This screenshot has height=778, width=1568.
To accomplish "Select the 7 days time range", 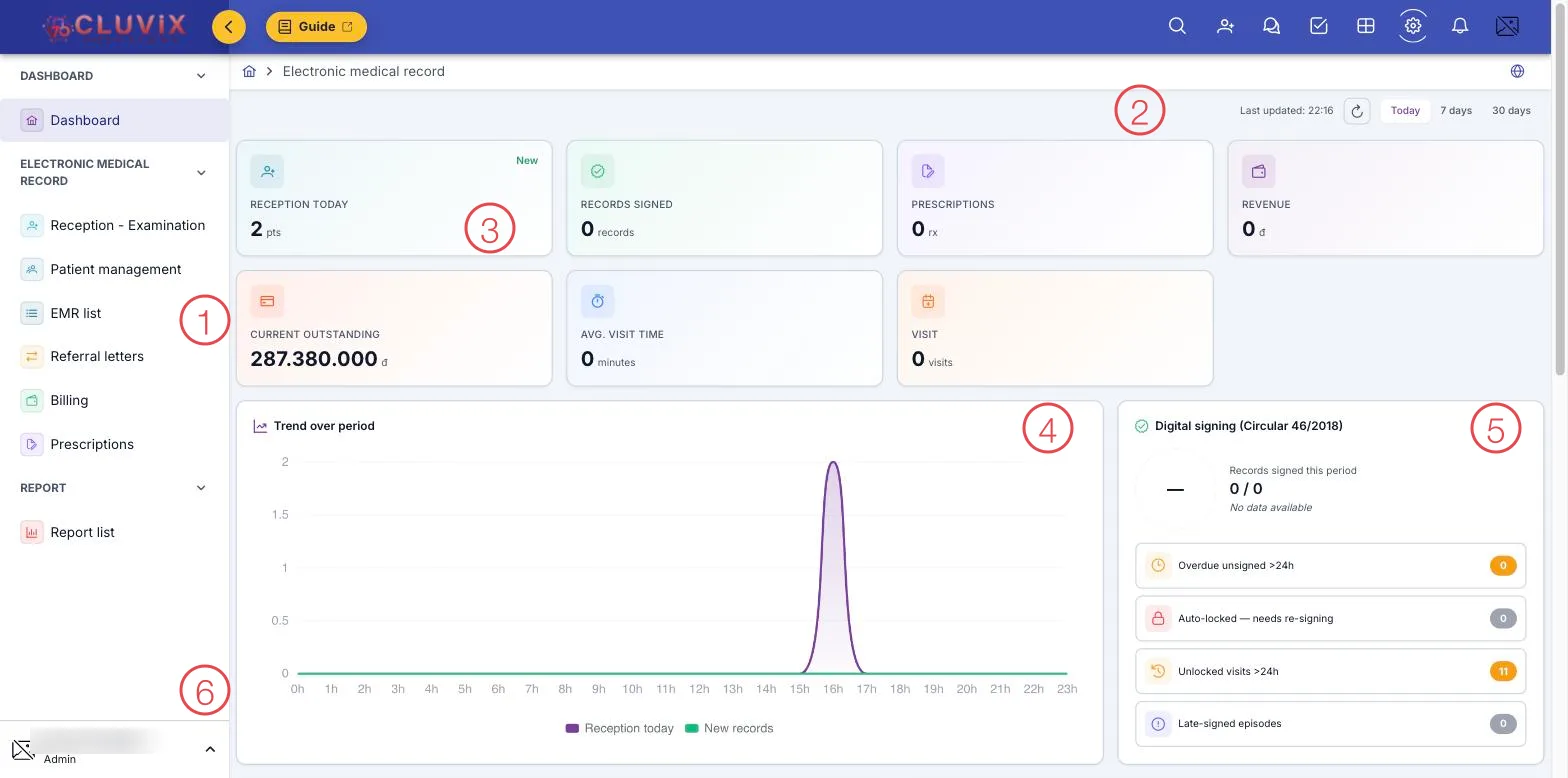I will tap(1456, 111).
